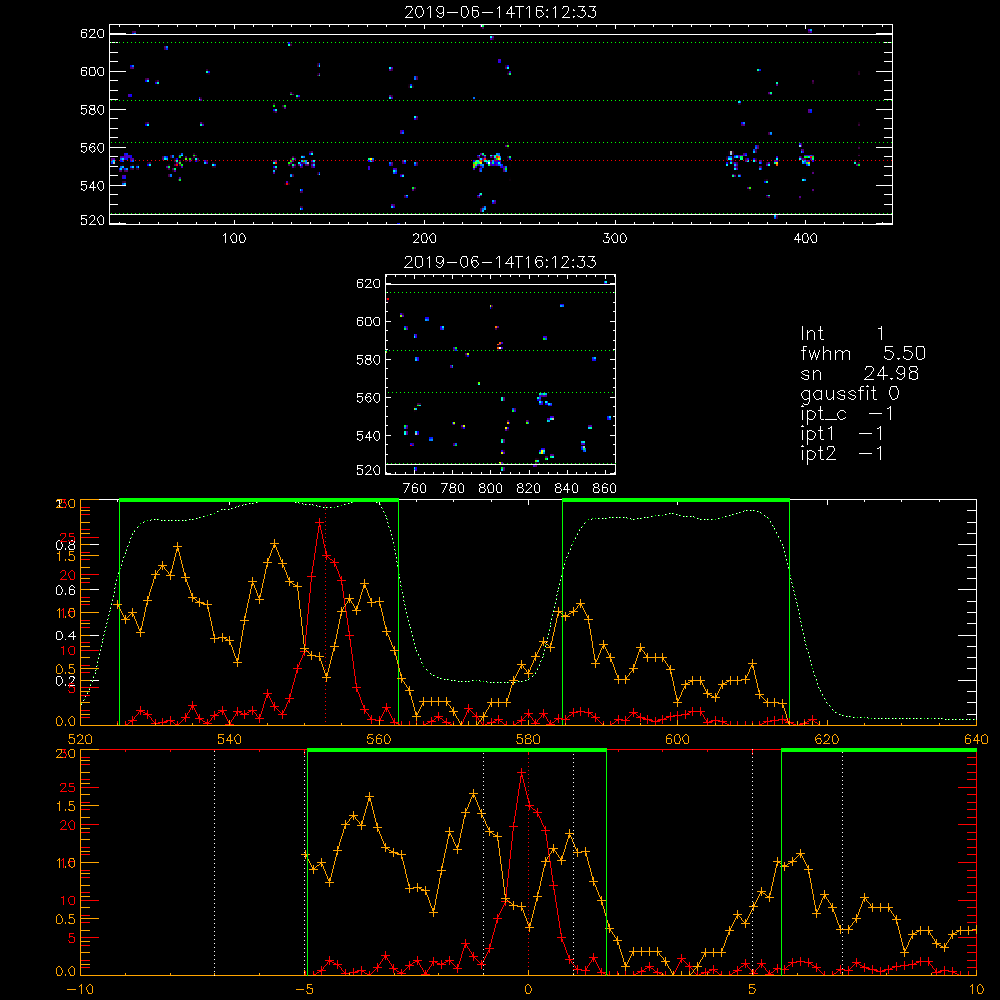The image size is (1000, 1000).
Task: Click x-axis label 100 on top image
Action: (234, 239)
